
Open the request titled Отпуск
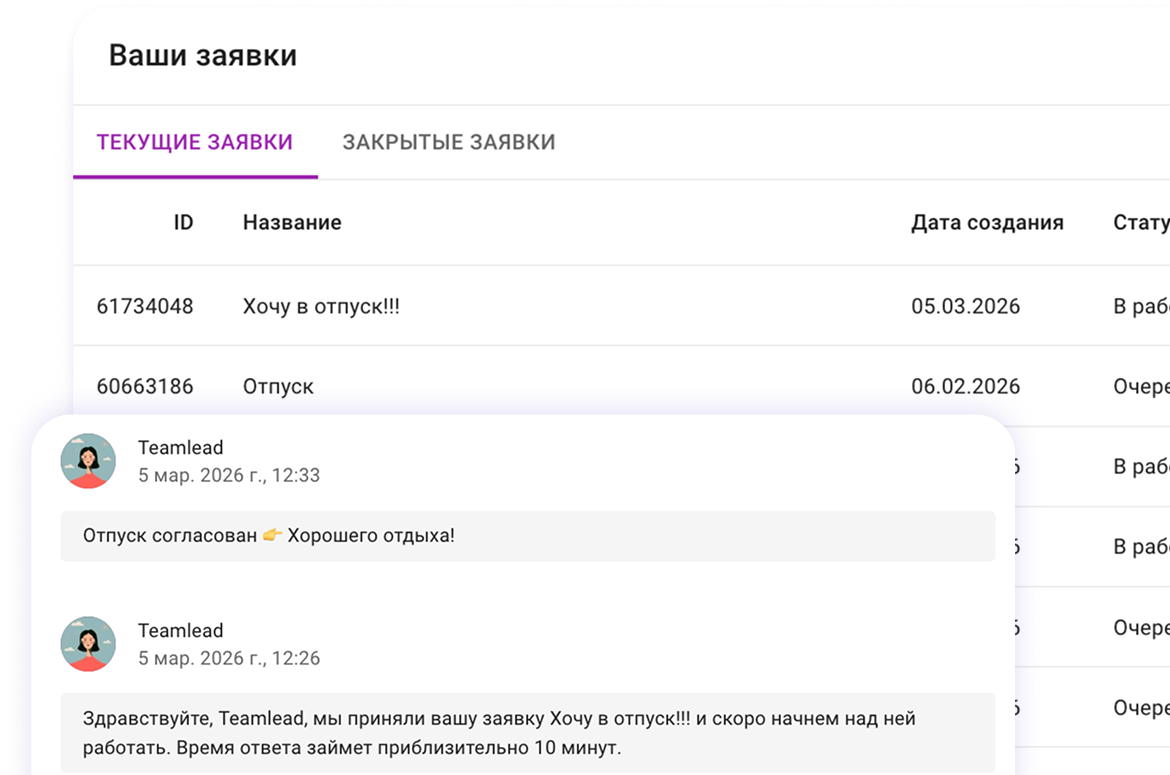[x=278, y=386]
